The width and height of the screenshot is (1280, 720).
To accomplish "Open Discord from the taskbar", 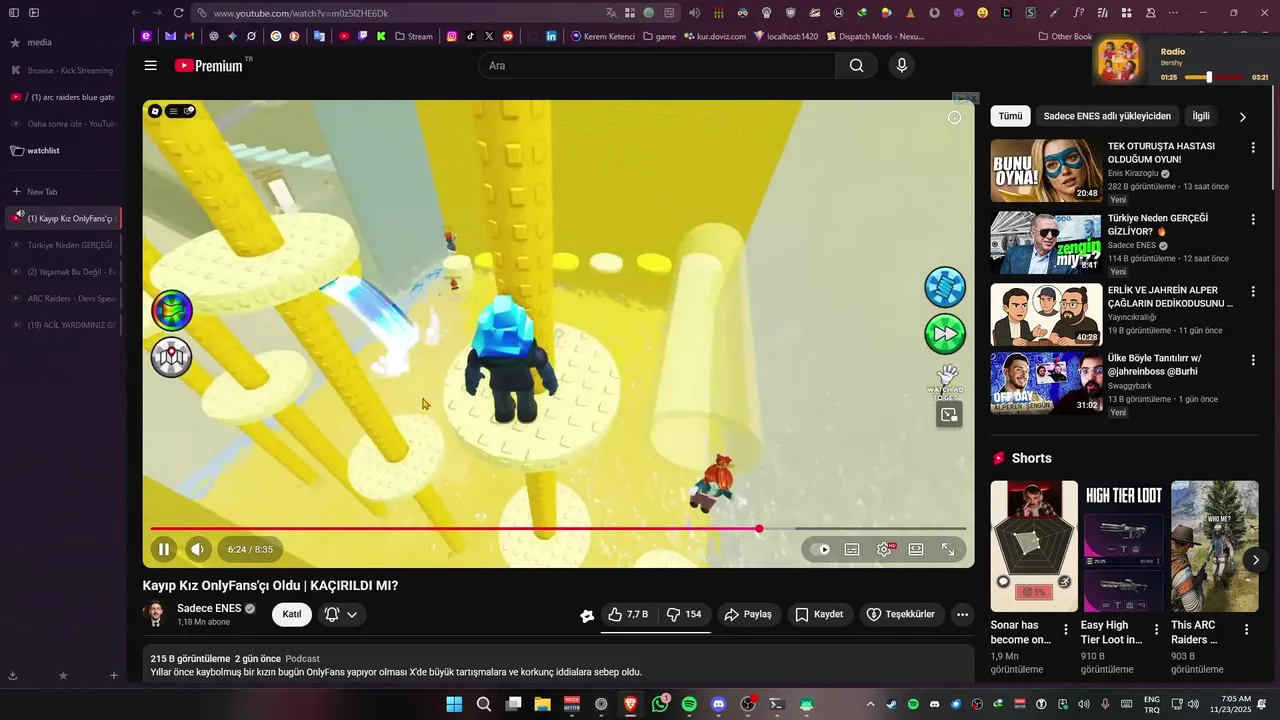I will [x=718, y=704].
